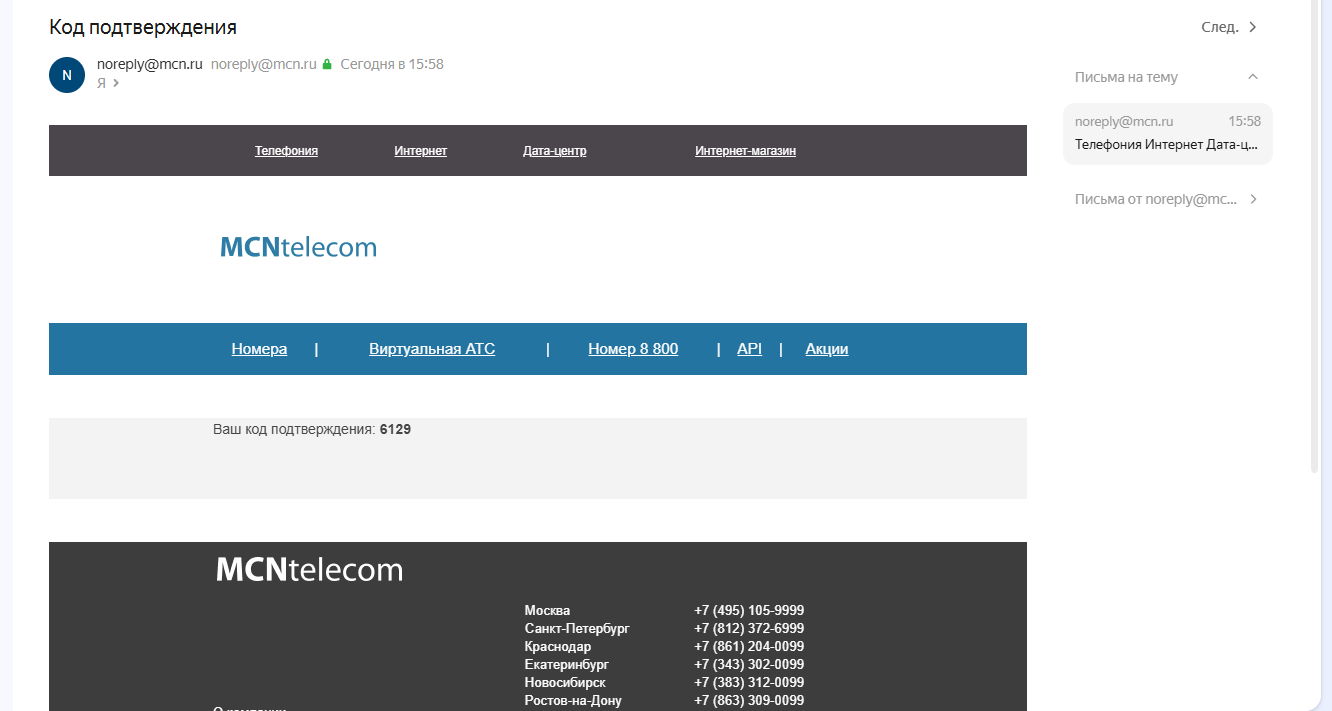
Task: Click the Moscow phone +7 (495) 105-9999
Action: pyautogui.click(x=749, y=610)
